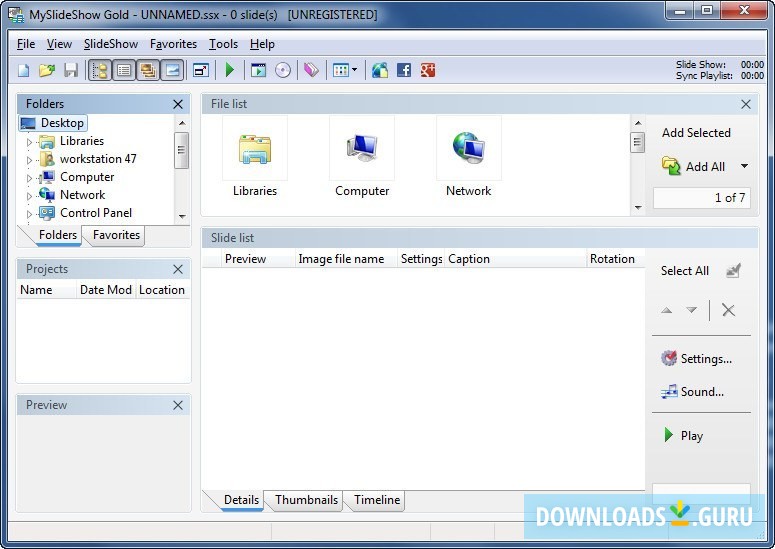Open the view mode grid dropdown
Screen dimensions: 775x549
tap(345, 70)
